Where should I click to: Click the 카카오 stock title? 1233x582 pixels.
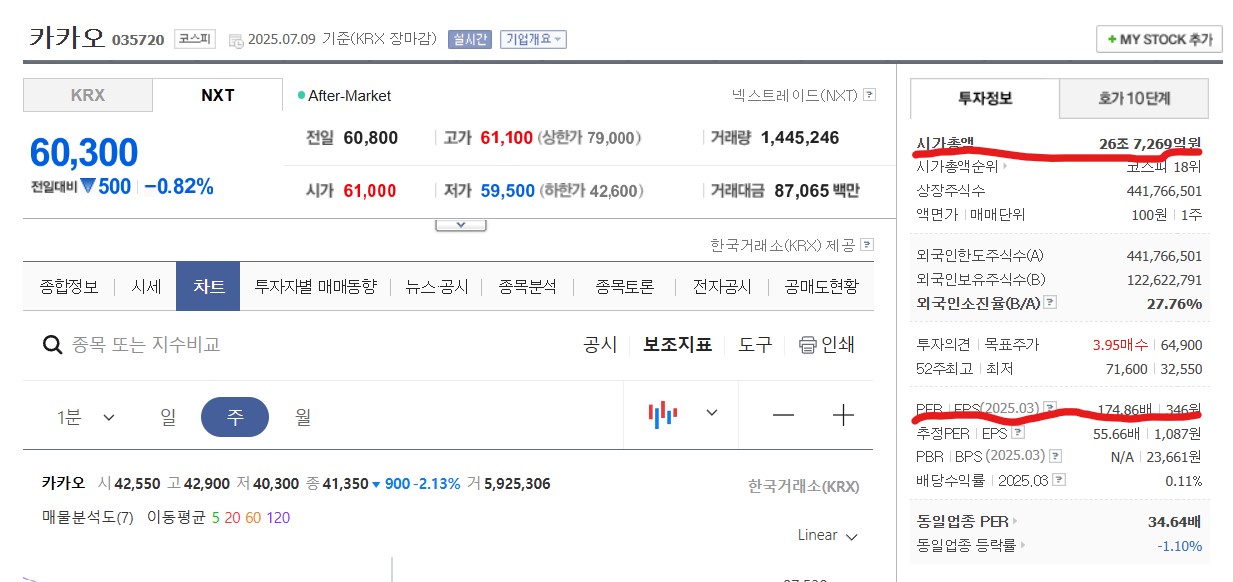67,38
